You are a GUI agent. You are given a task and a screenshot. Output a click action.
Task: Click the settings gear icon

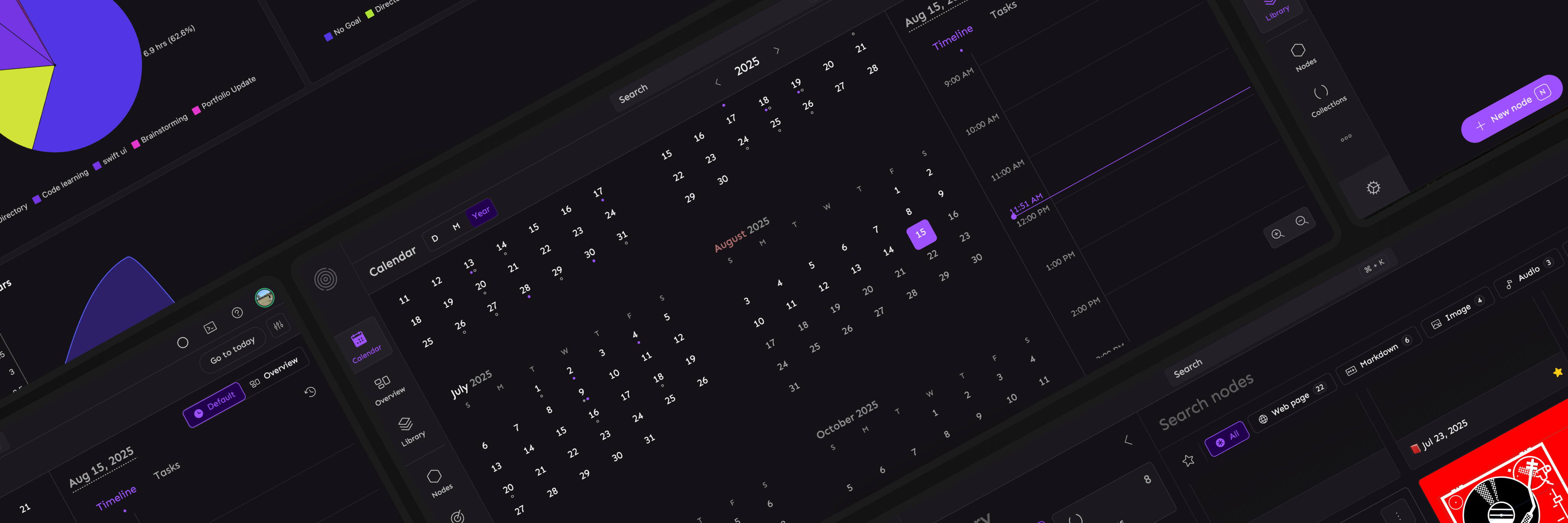pyautogui.click(x=1373, y=188)
